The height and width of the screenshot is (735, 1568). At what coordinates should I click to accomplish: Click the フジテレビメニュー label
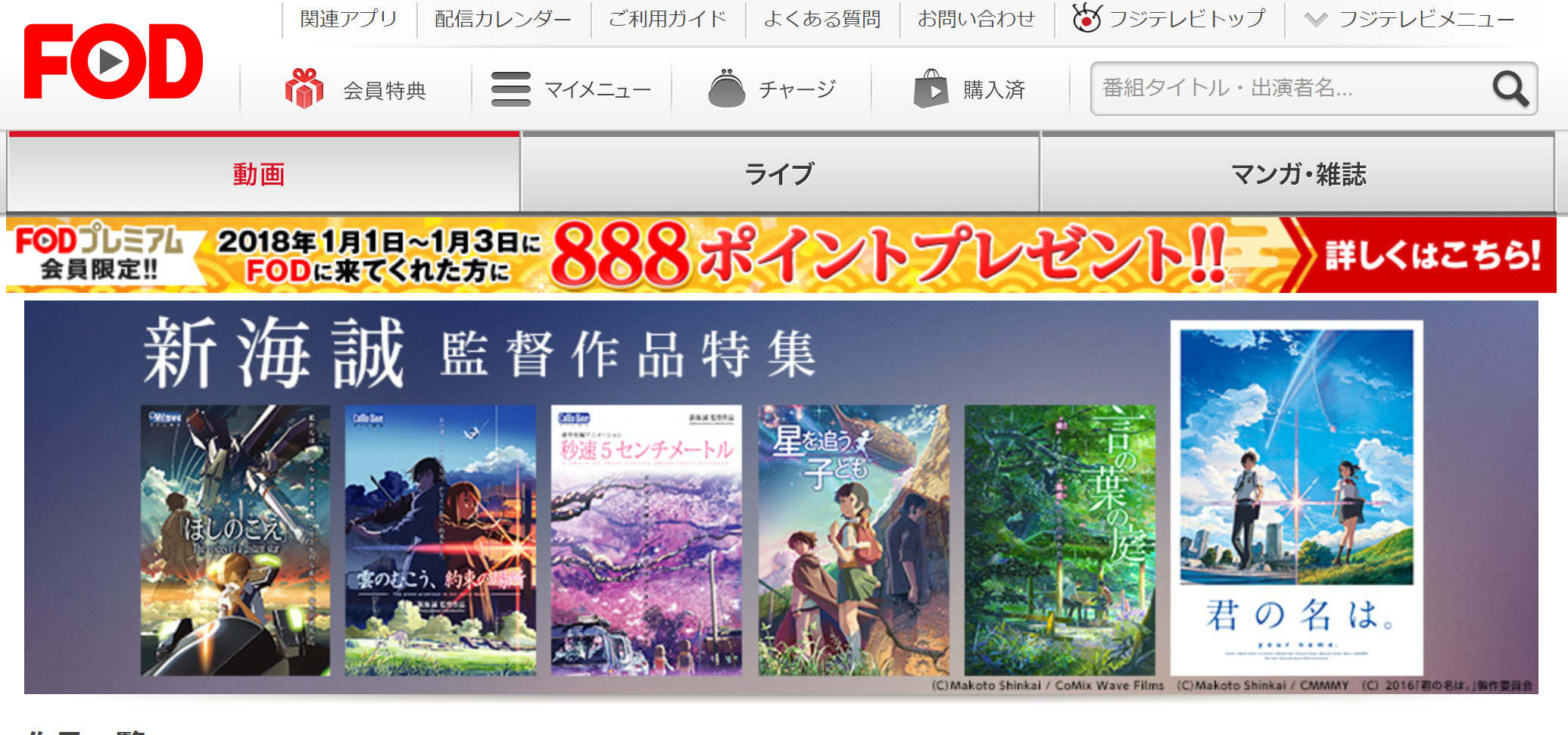1427,19
